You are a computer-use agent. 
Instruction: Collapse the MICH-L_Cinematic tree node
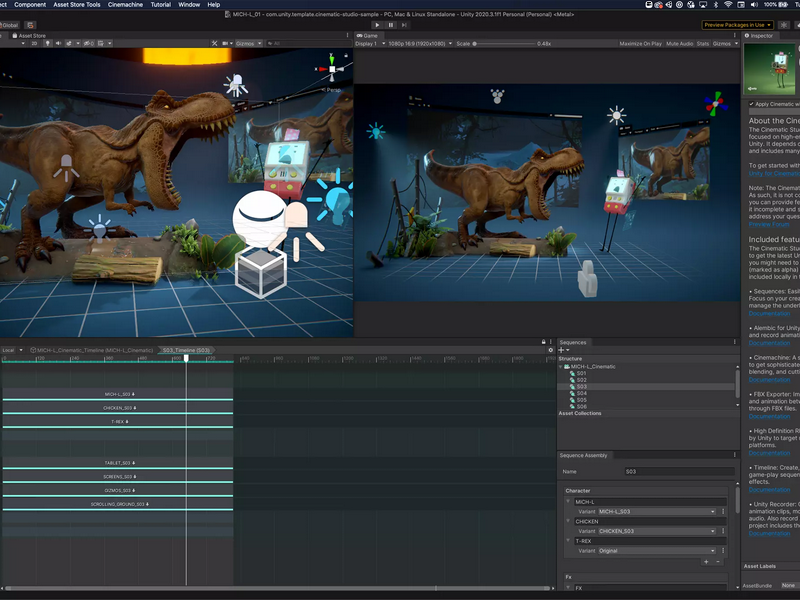(561, 366)
